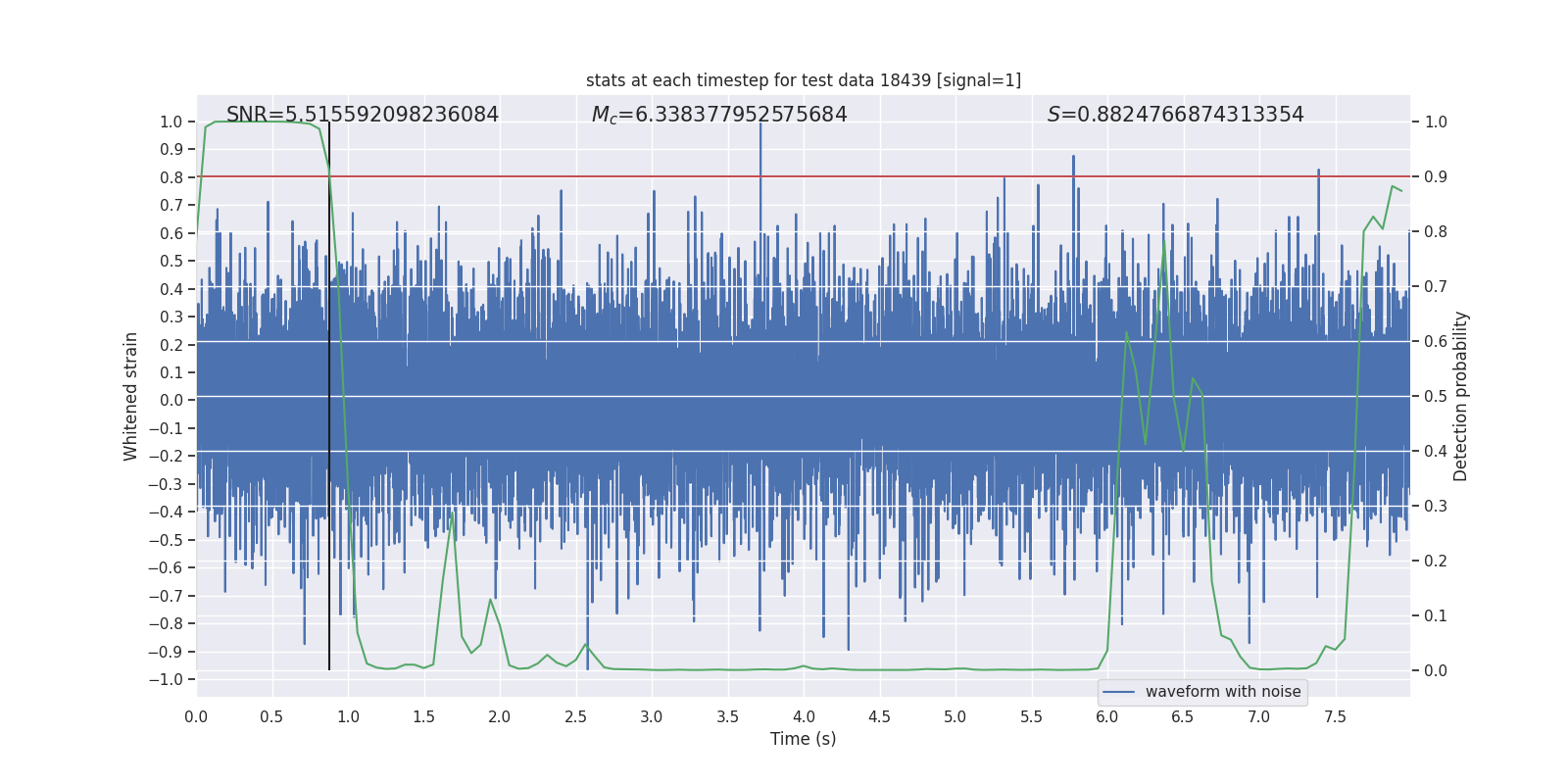
Task: Select the SNR value annotation text
Action: coord(362,115)
